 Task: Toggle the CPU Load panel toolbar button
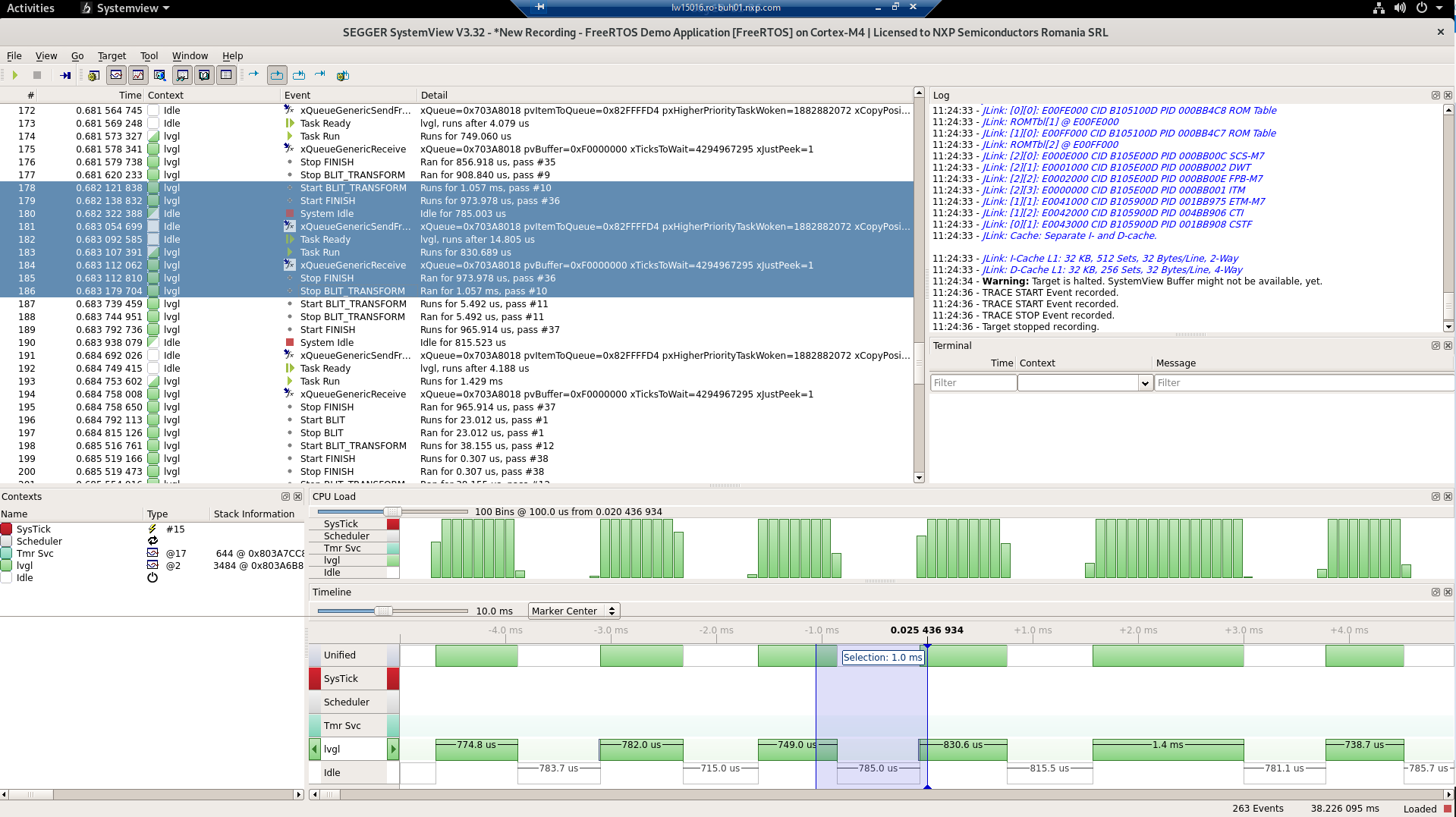click(138, 75)
